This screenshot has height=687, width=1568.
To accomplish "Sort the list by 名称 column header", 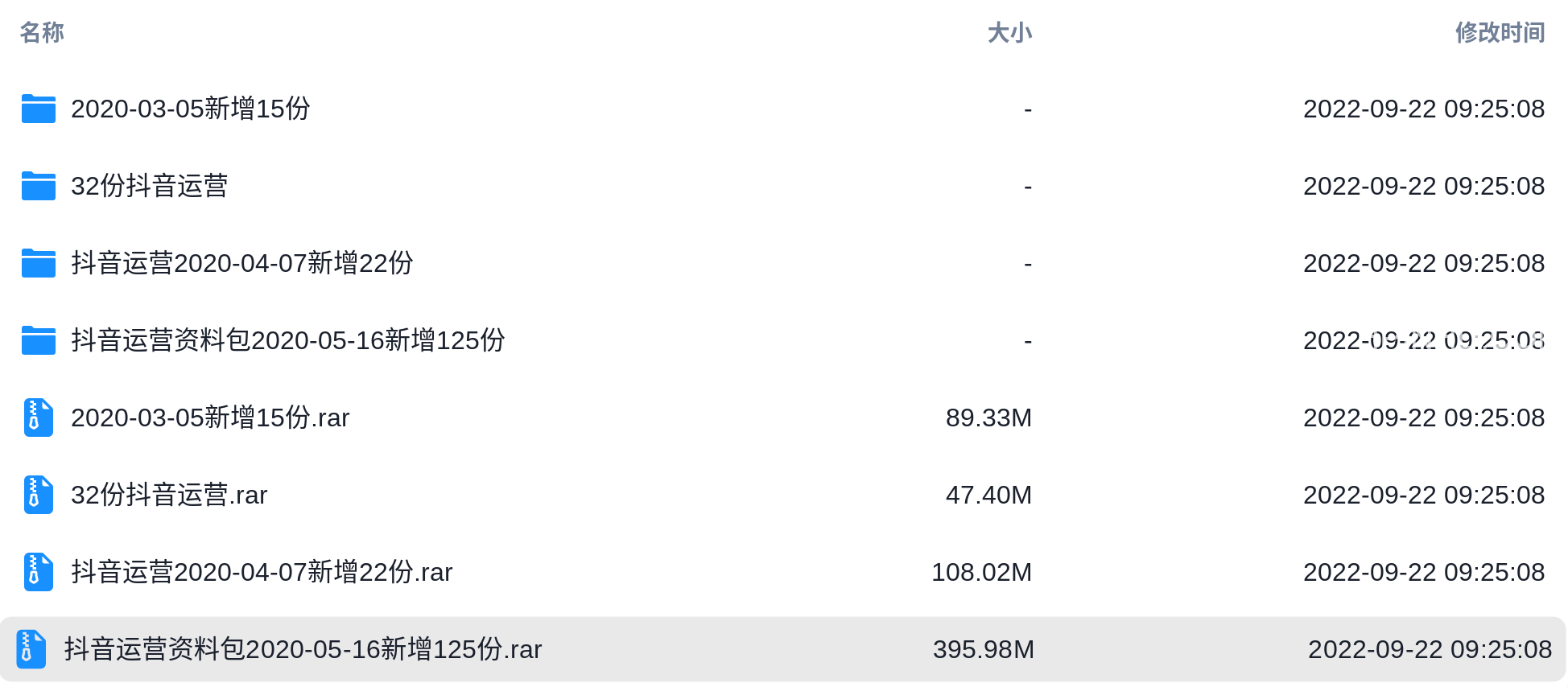I will pyautogui.click(x=42, y=32).
